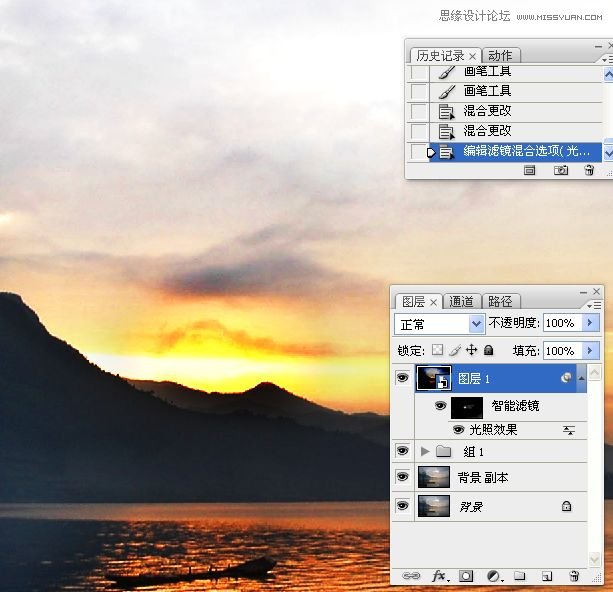This screenshot has height=592, width=613.
Task: Hide the 组 1 group
Action: [403, 450]
